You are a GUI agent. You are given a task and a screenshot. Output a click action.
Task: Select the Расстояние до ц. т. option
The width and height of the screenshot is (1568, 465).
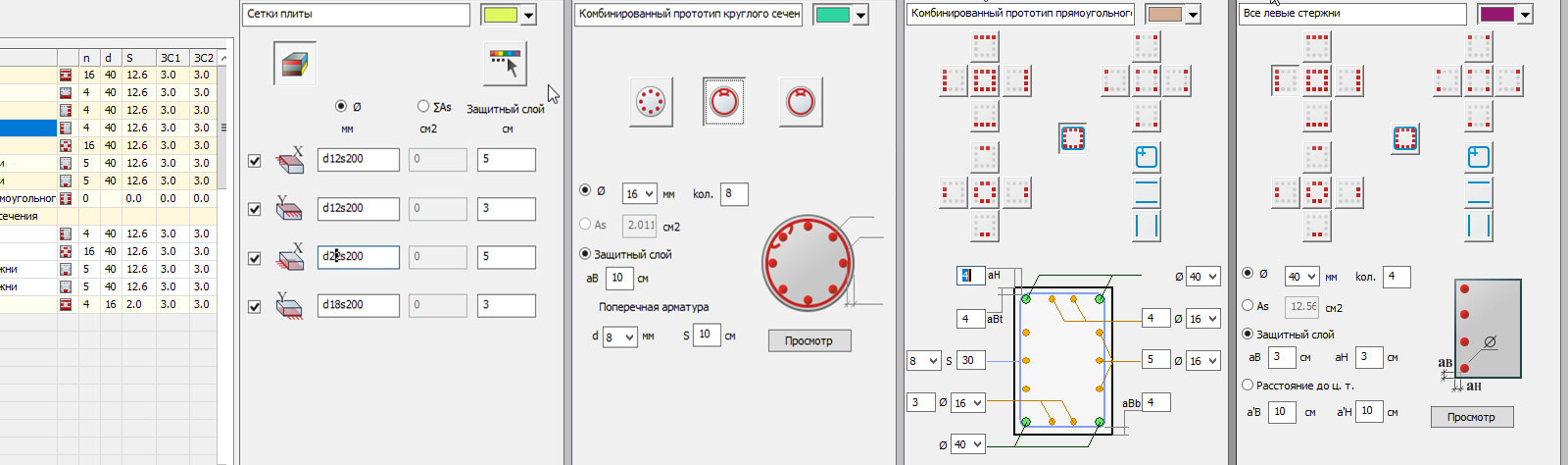[x=1248, y=386]
